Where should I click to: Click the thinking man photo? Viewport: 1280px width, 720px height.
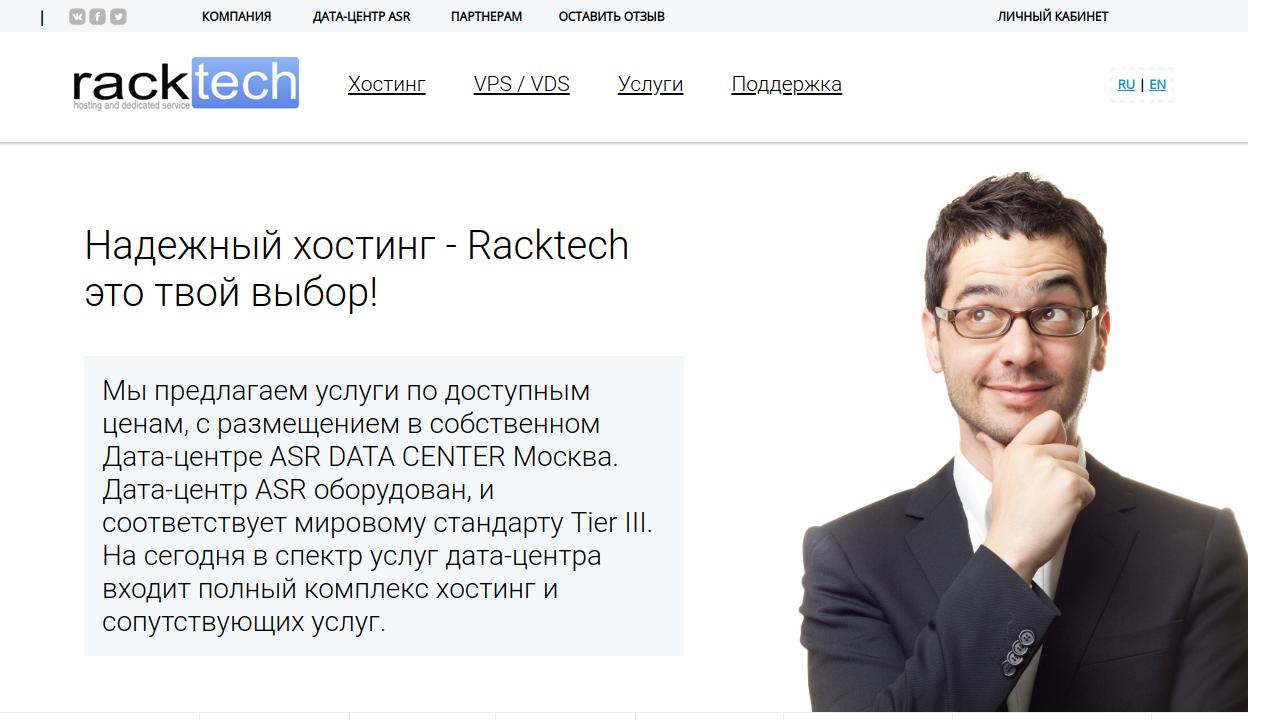1023,441
